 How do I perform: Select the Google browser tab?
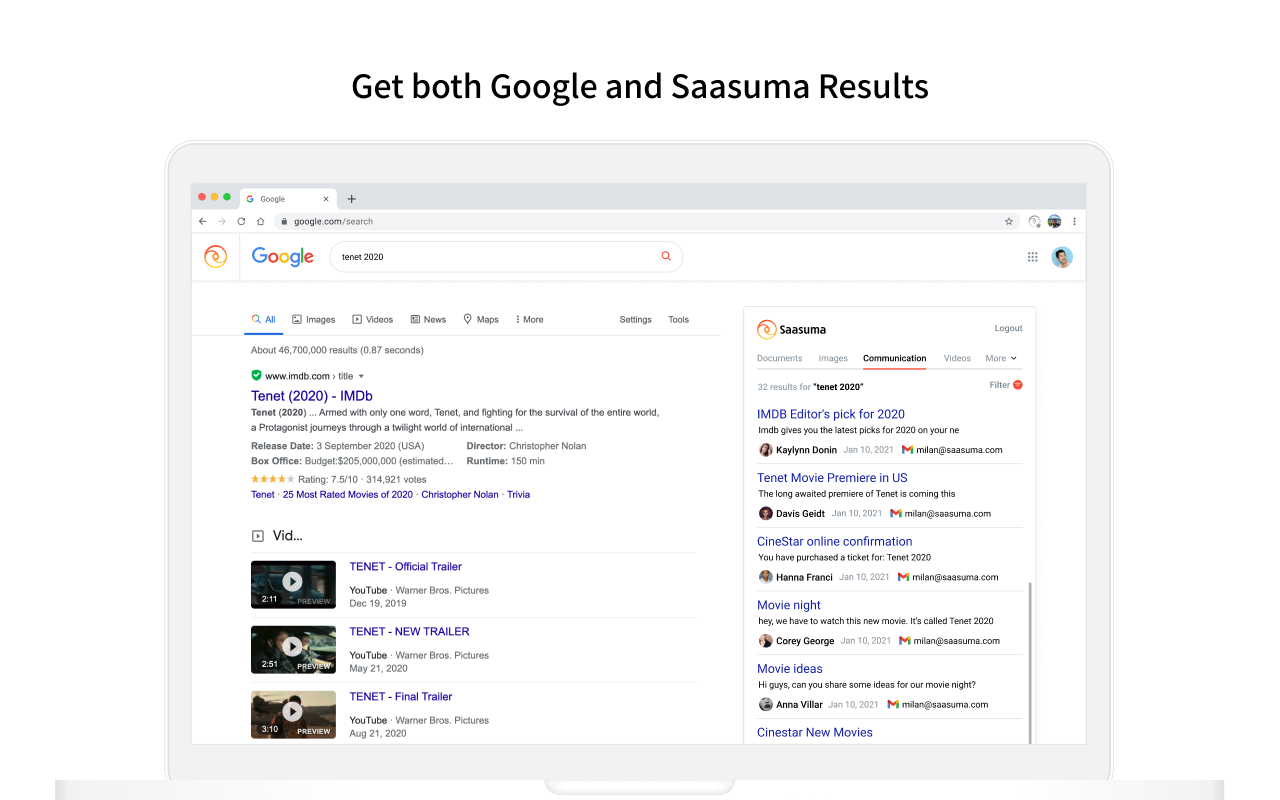288,199
